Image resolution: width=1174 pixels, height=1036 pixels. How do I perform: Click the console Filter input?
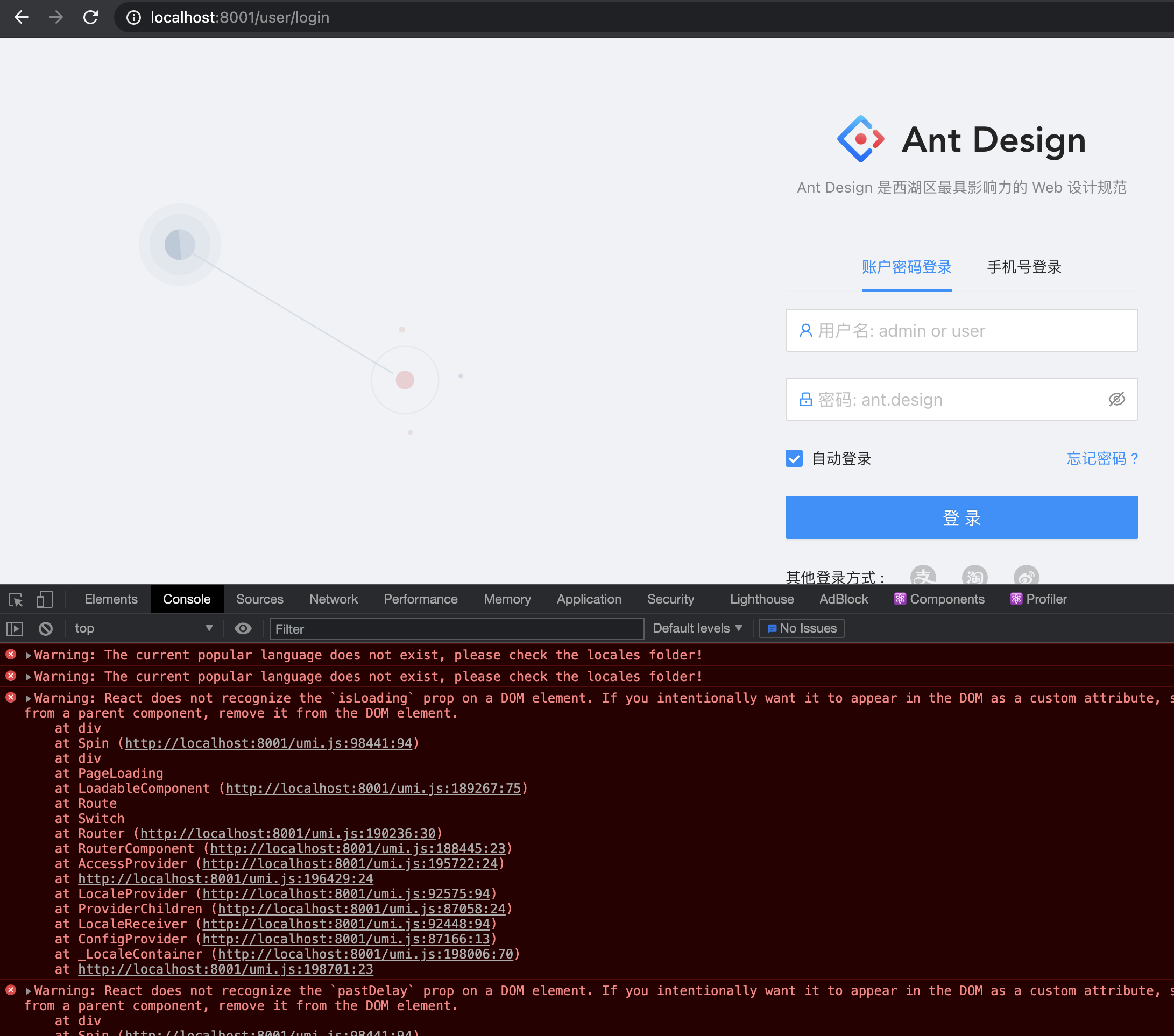(457, 629)
